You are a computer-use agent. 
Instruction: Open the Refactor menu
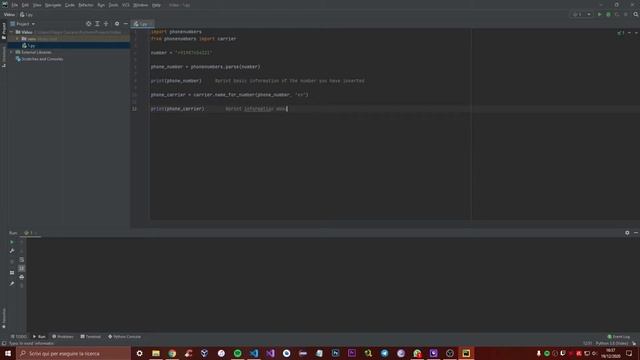click(86, 5)
